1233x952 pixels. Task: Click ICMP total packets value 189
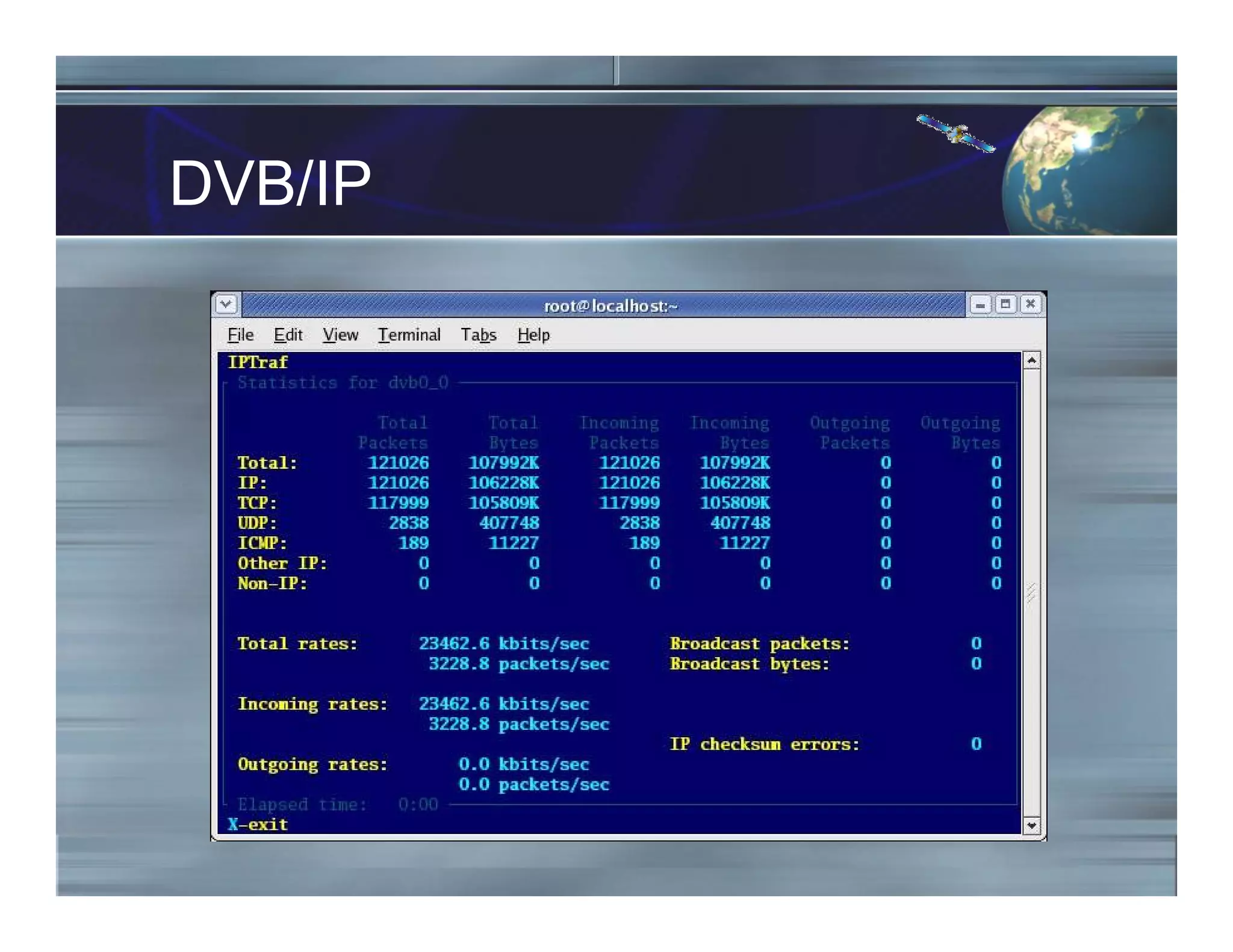[414, 543]
